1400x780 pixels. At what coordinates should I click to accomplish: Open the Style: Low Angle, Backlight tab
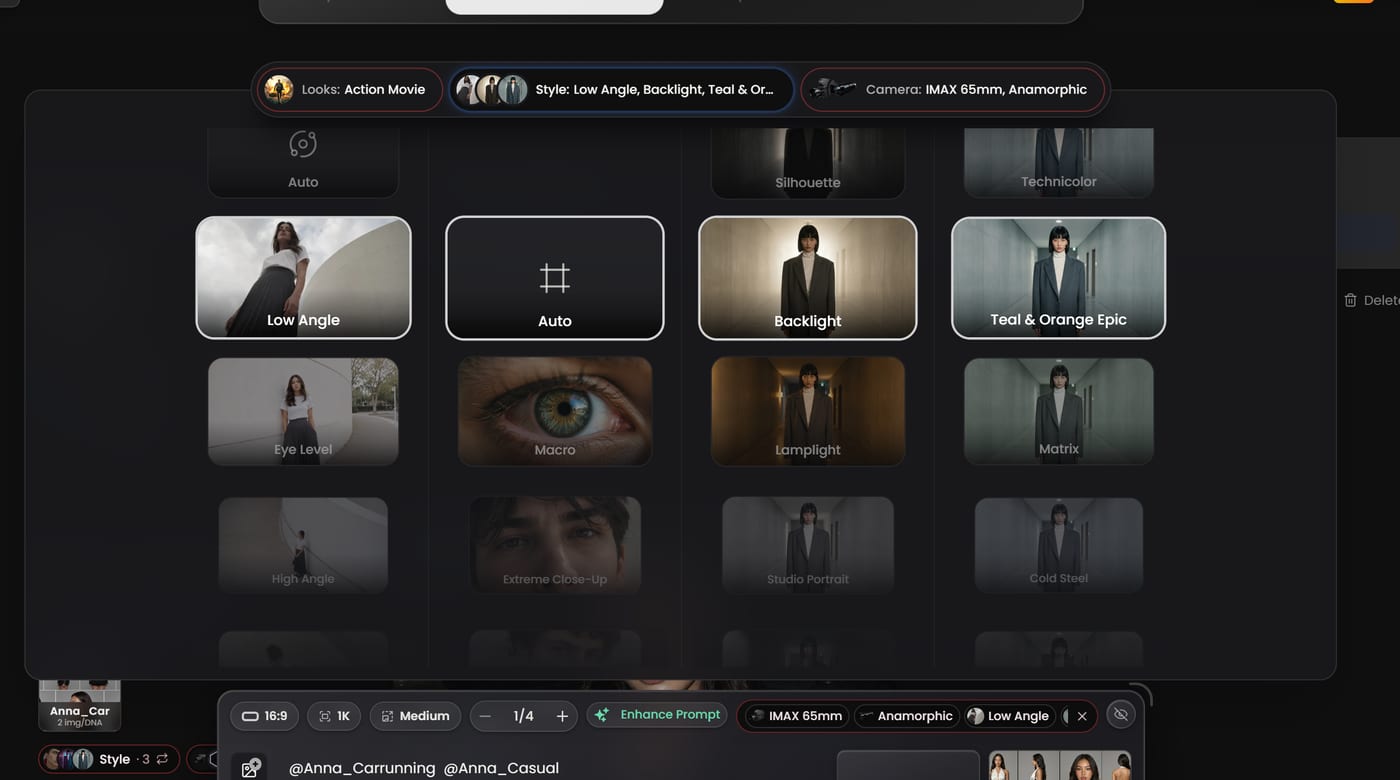[x=621, y=90]
